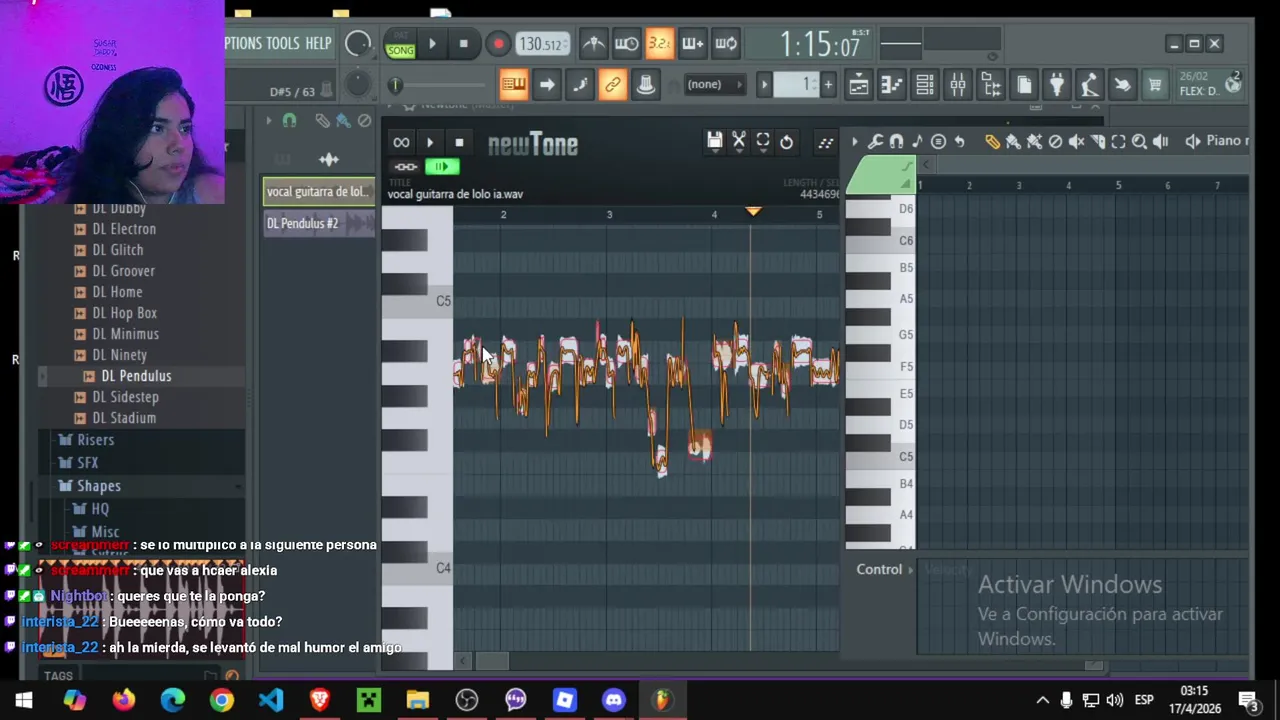The width and height of the screenshot is (1280, 720).
Task: Open the Windows Start menu
Action: click(24, 700)
